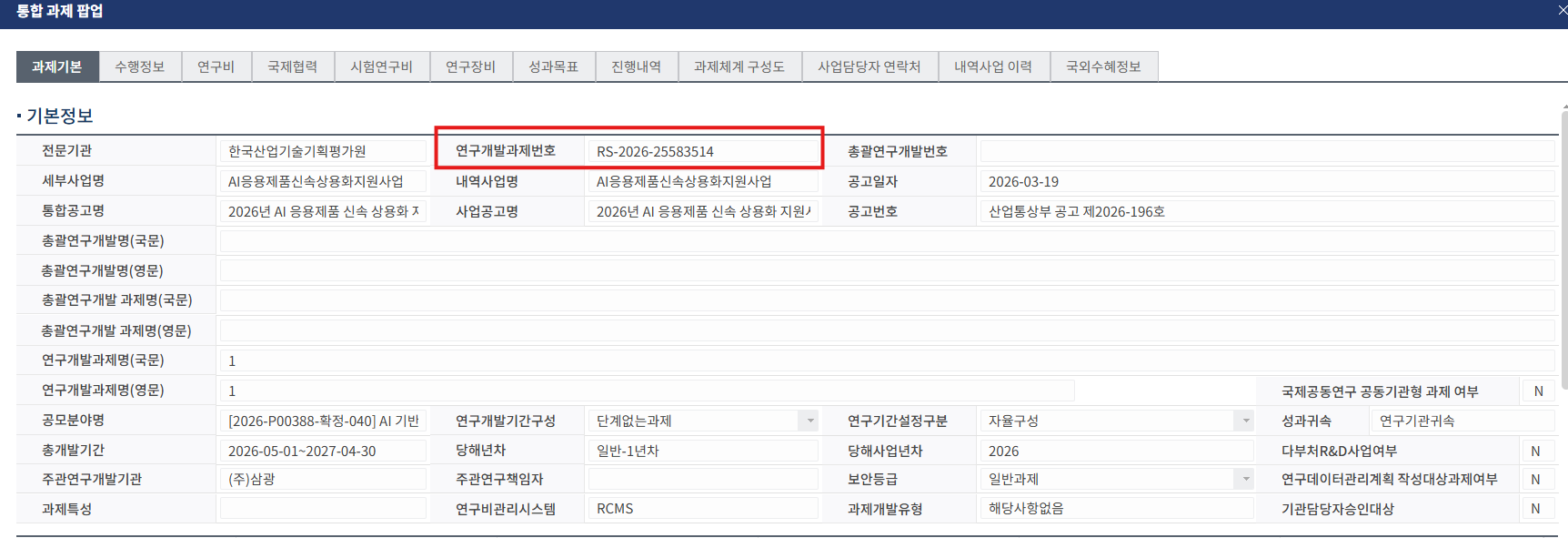Open the 시험연구비 tab
This screenshot has height=538, width=1568.
(382, 66)
